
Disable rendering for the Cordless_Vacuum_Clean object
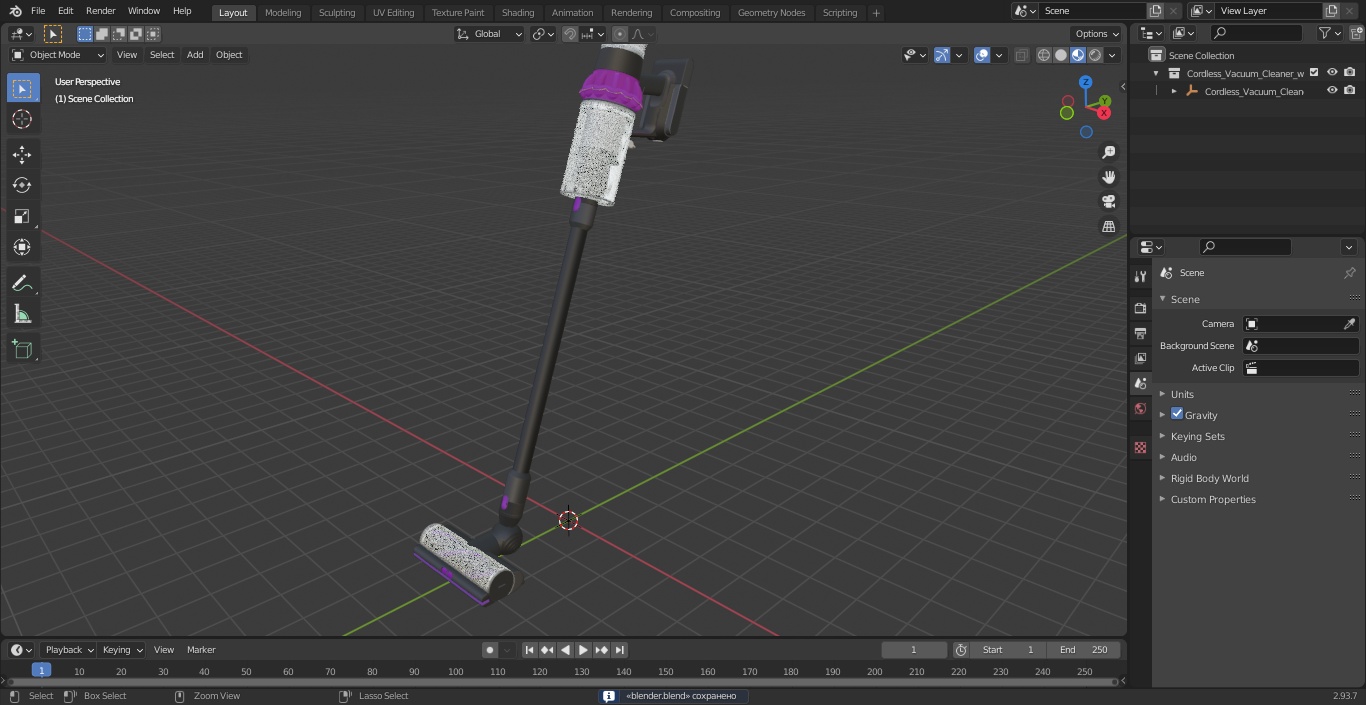point(1350,91)
